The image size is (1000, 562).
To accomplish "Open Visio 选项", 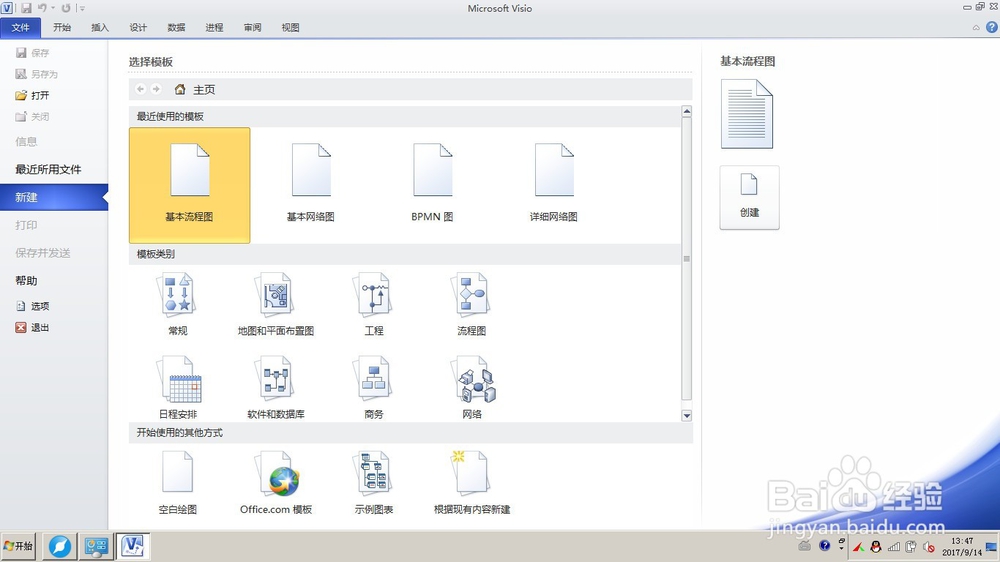I will pyautogui.click(x=33, y=306).
